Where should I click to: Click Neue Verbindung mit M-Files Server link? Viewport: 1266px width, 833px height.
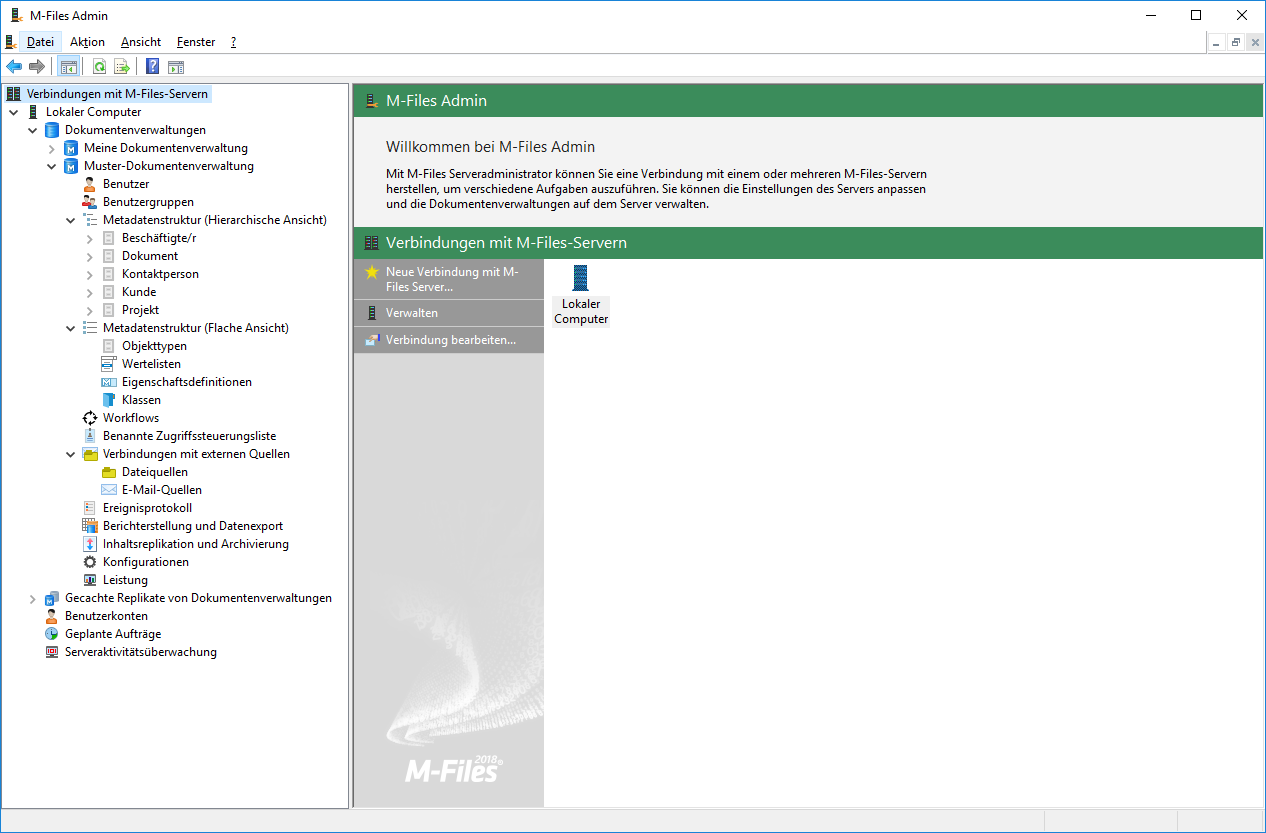pyautogui.click(x=451, y=279)
